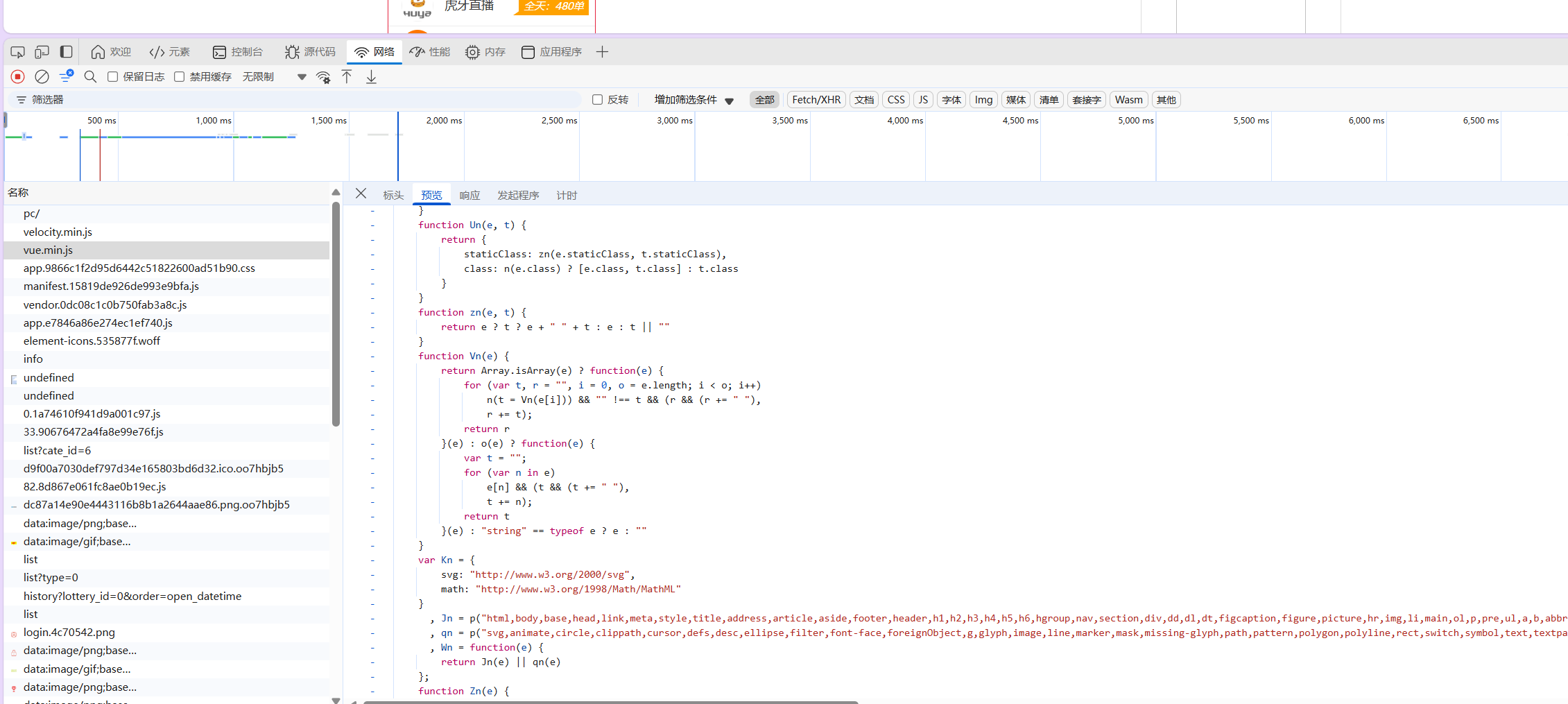Select the info request
This screenshot has height=704, width=1568.
pos(166,359)
